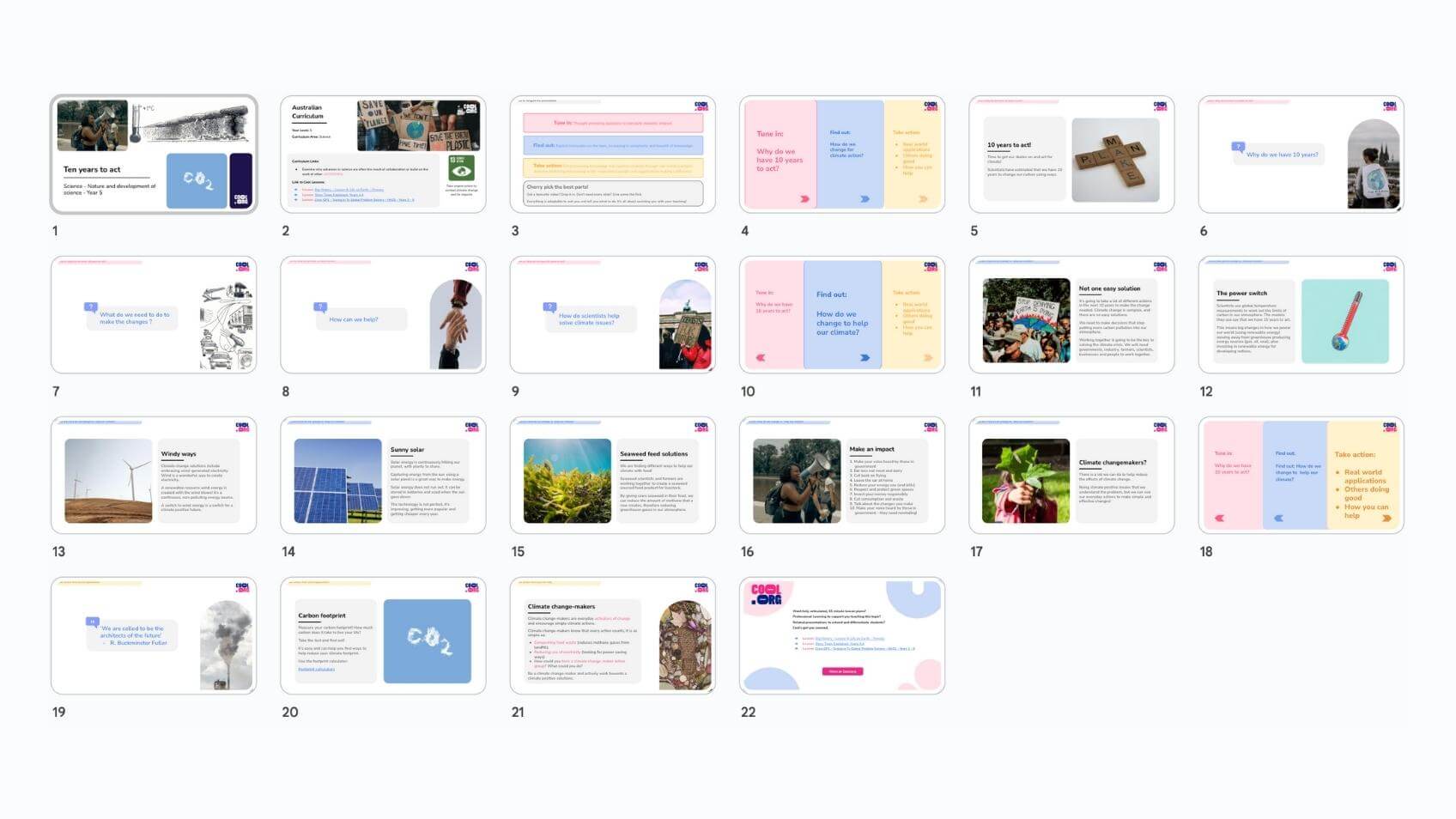Select the "Not one easy solution" slide
This screenshot has width=1456, height=819.
tap(1071, 315)
